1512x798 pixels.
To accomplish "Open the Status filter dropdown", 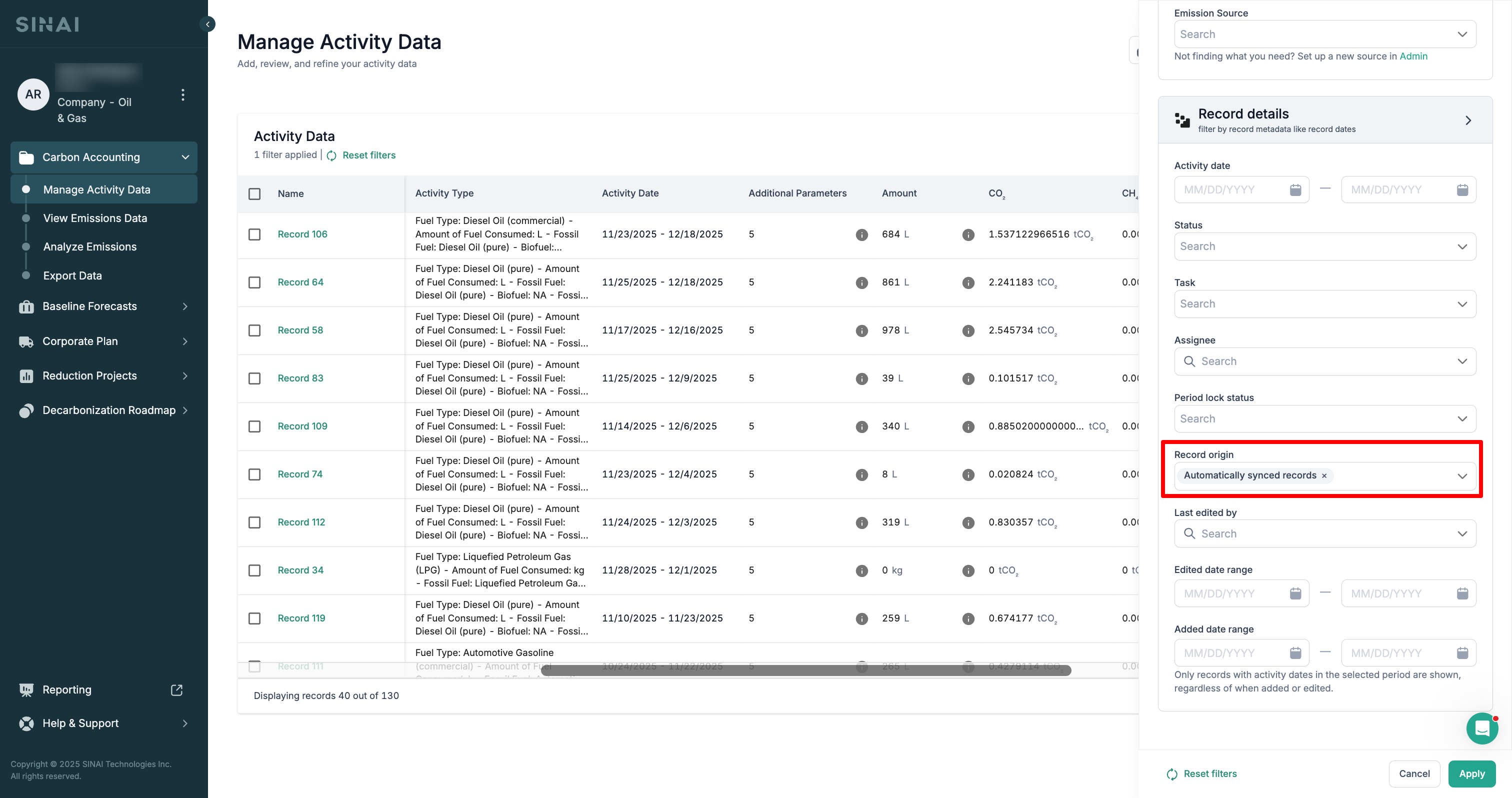I will pos(1324,246).
